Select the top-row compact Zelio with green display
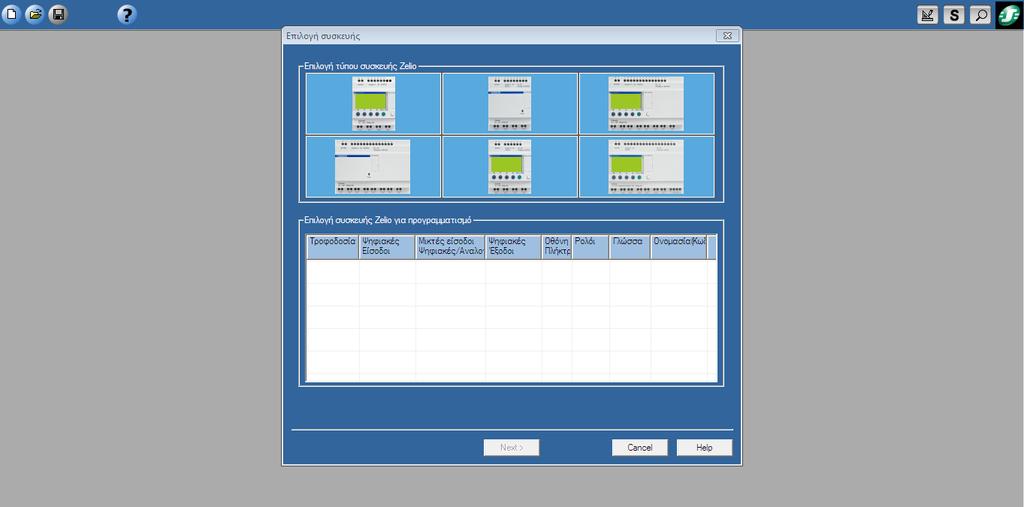 (374, 103)
